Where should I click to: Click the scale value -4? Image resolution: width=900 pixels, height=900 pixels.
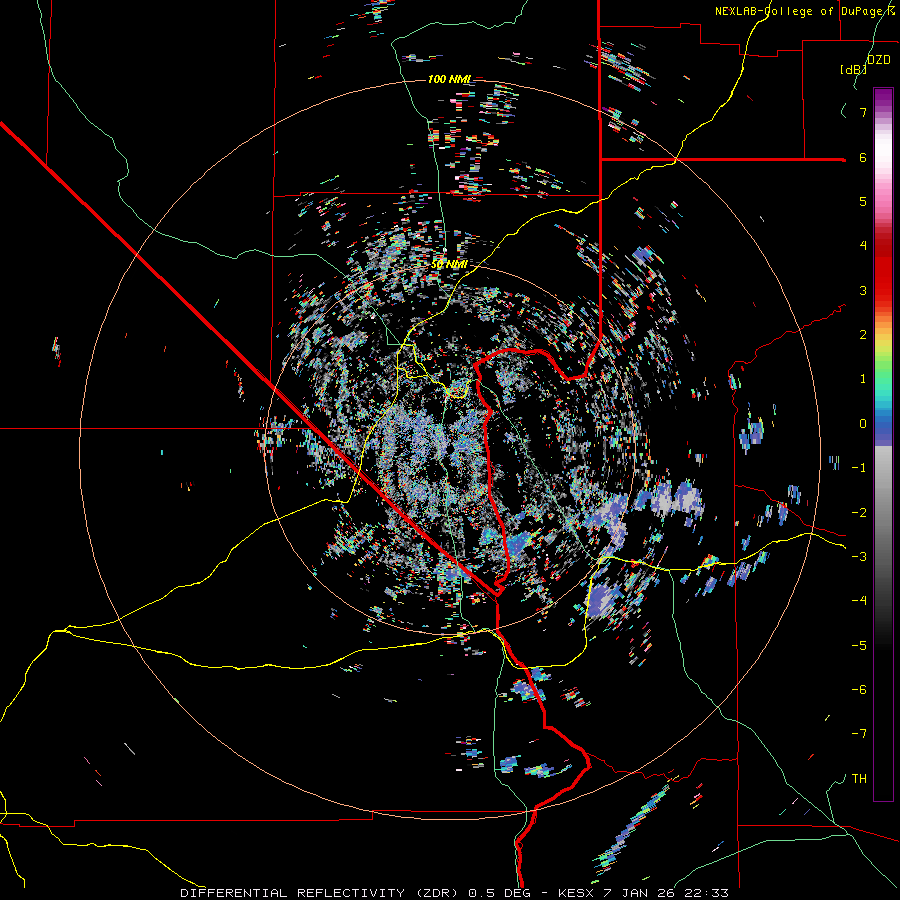(x=859, y=601)
